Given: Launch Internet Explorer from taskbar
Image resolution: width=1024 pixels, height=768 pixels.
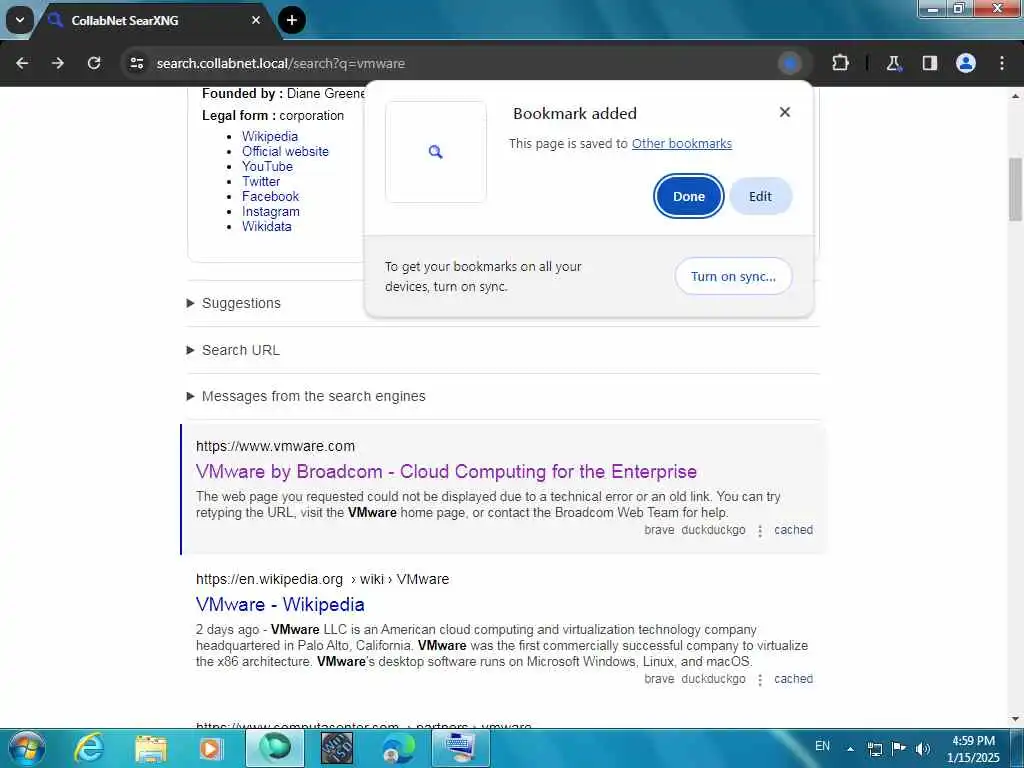Looking at the screenshot, I should click(89, 748).
